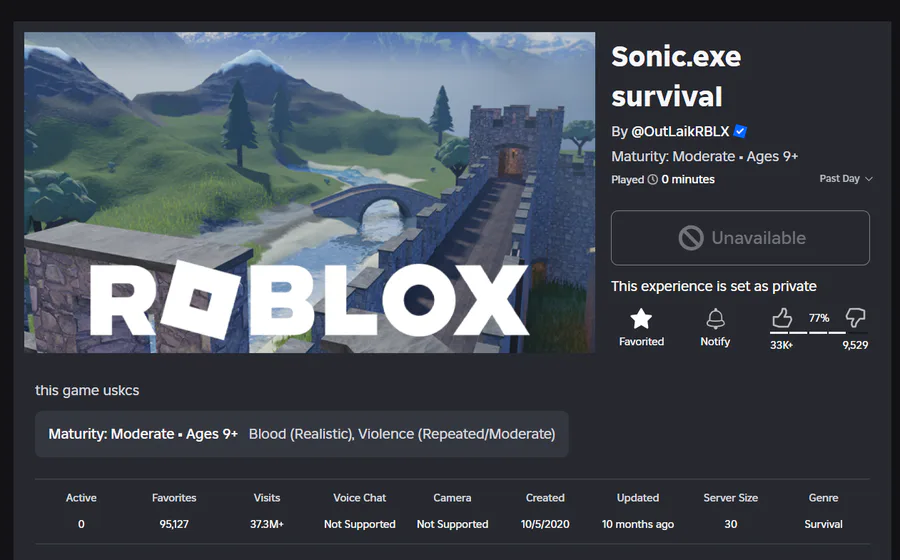The height and width of the screenshot is (560, 900).
Task: Click the 33K+ likes count
Action: [x=781, y=345]
